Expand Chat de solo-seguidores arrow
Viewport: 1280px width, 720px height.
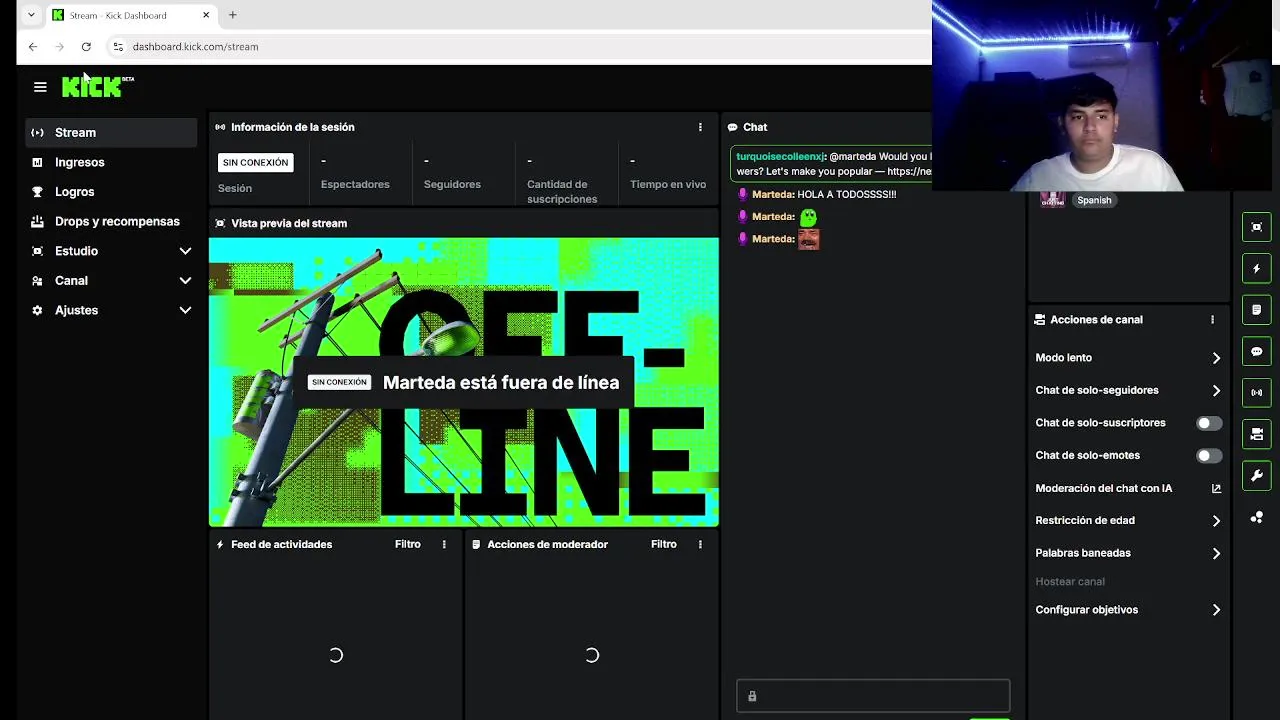(x=1216, y=391)
